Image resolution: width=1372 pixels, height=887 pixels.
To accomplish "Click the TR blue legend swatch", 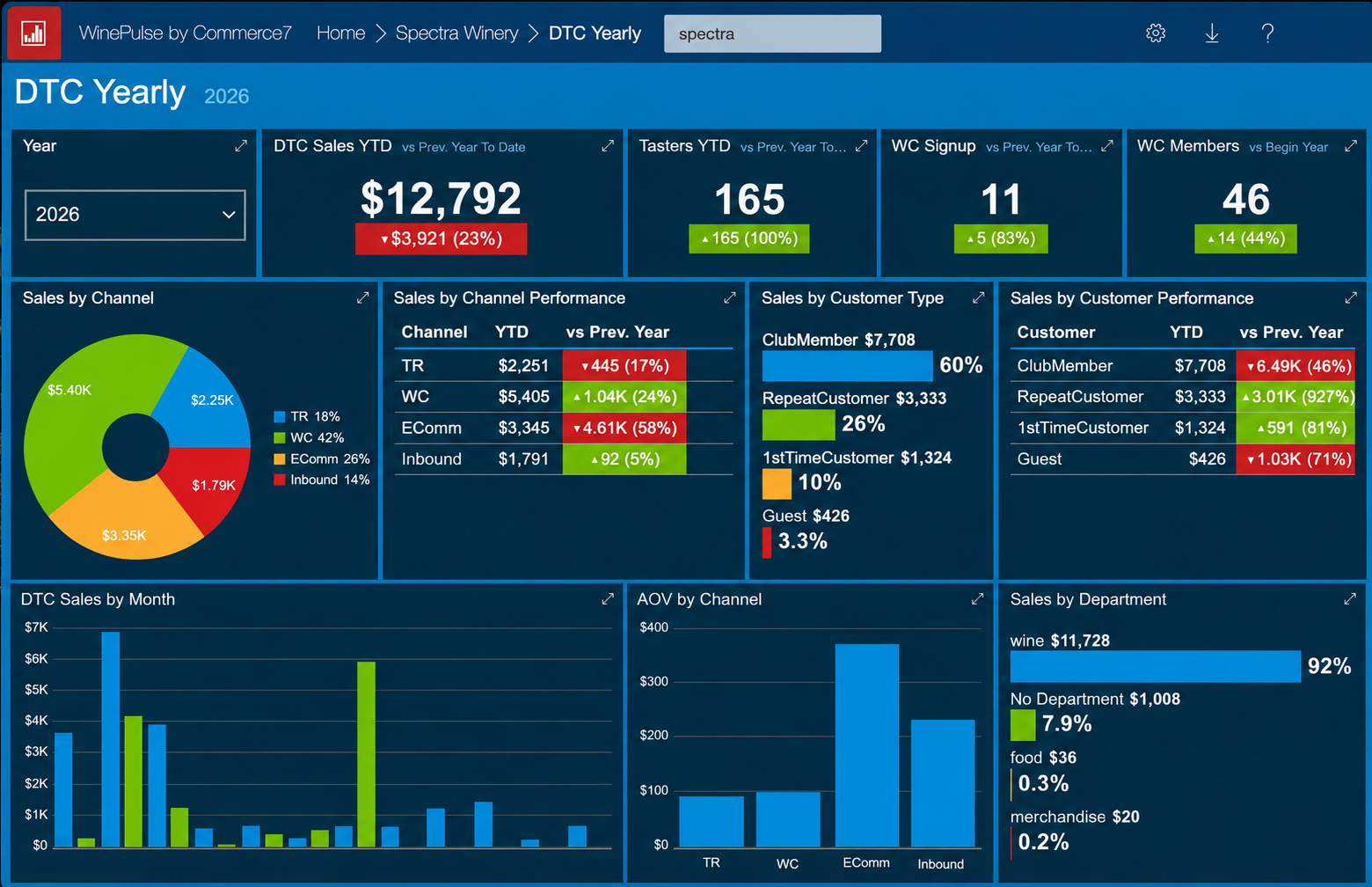I will (280, 417).
